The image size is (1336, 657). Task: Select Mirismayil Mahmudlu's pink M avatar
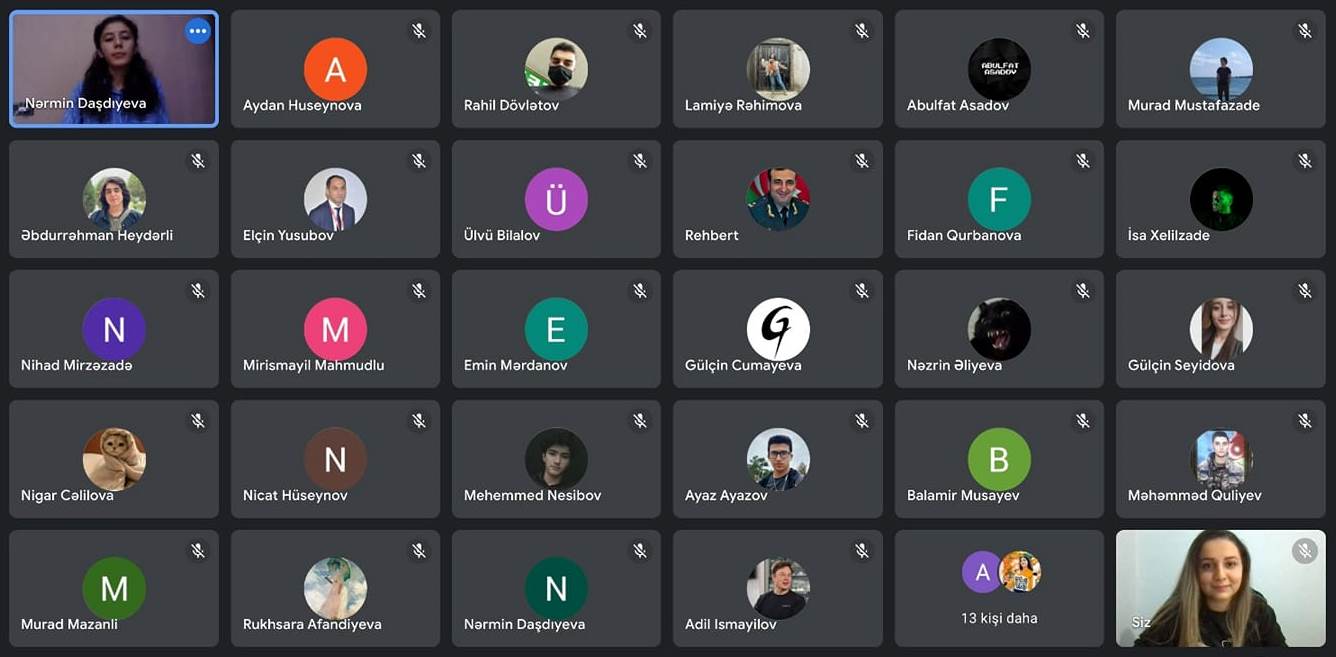click(x=335, y=329)
